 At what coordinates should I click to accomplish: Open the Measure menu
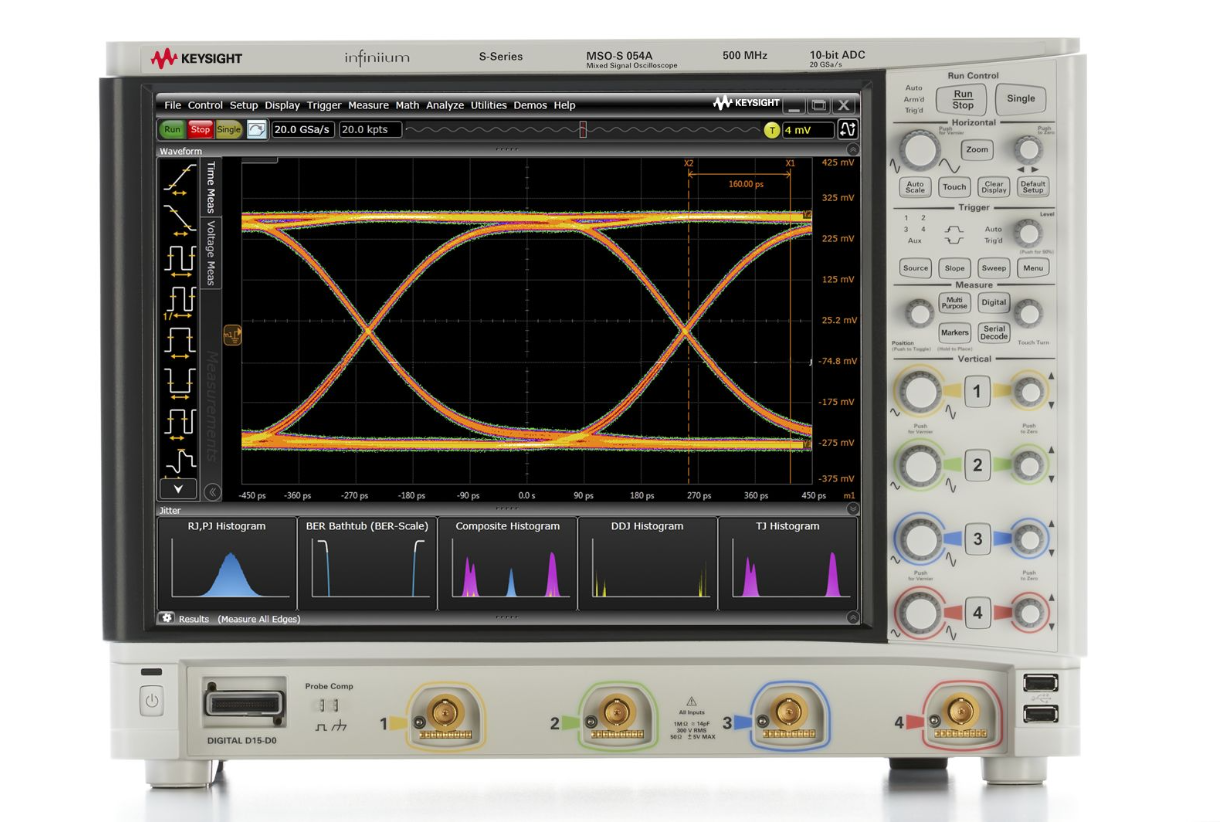(370, 104)
